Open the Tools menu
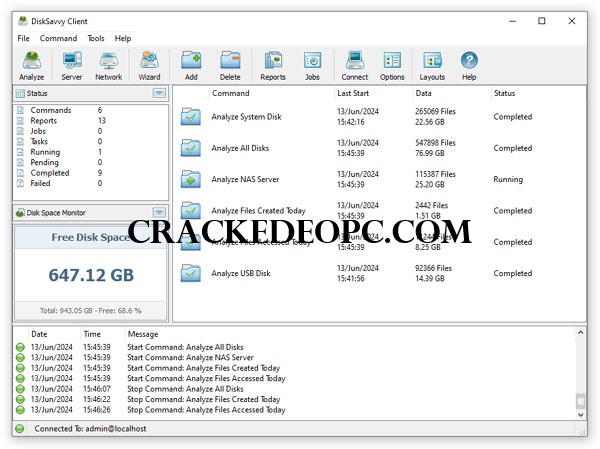 (96, 38)
